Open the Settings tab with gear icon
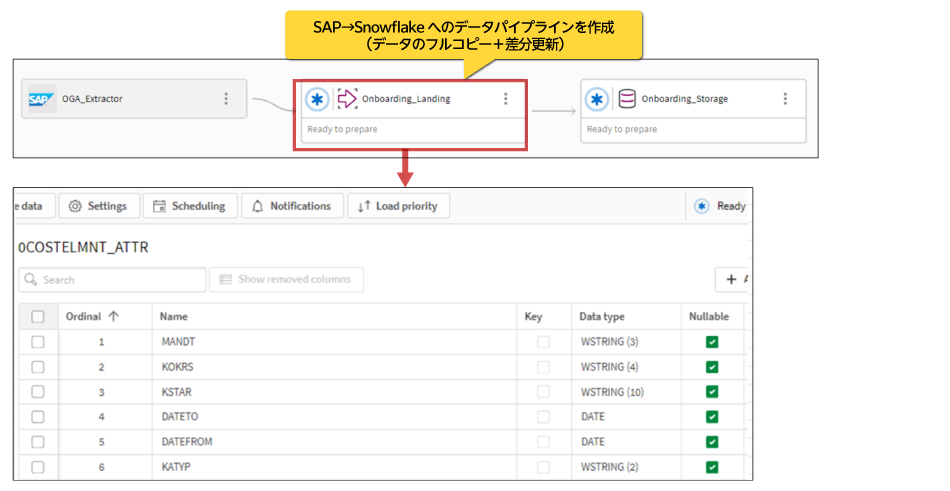This screenshot has width=950, height=491. [98, 206]
